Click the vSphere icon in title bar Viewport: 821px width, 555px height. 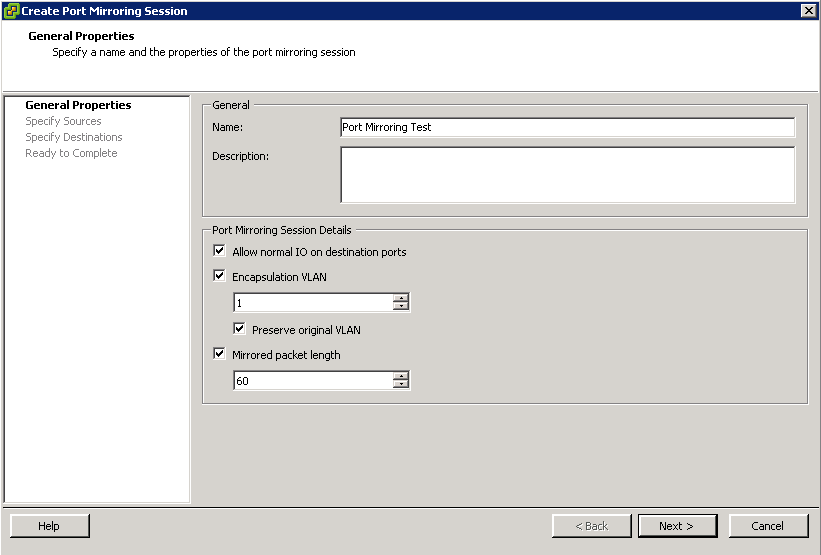[11, 10]
